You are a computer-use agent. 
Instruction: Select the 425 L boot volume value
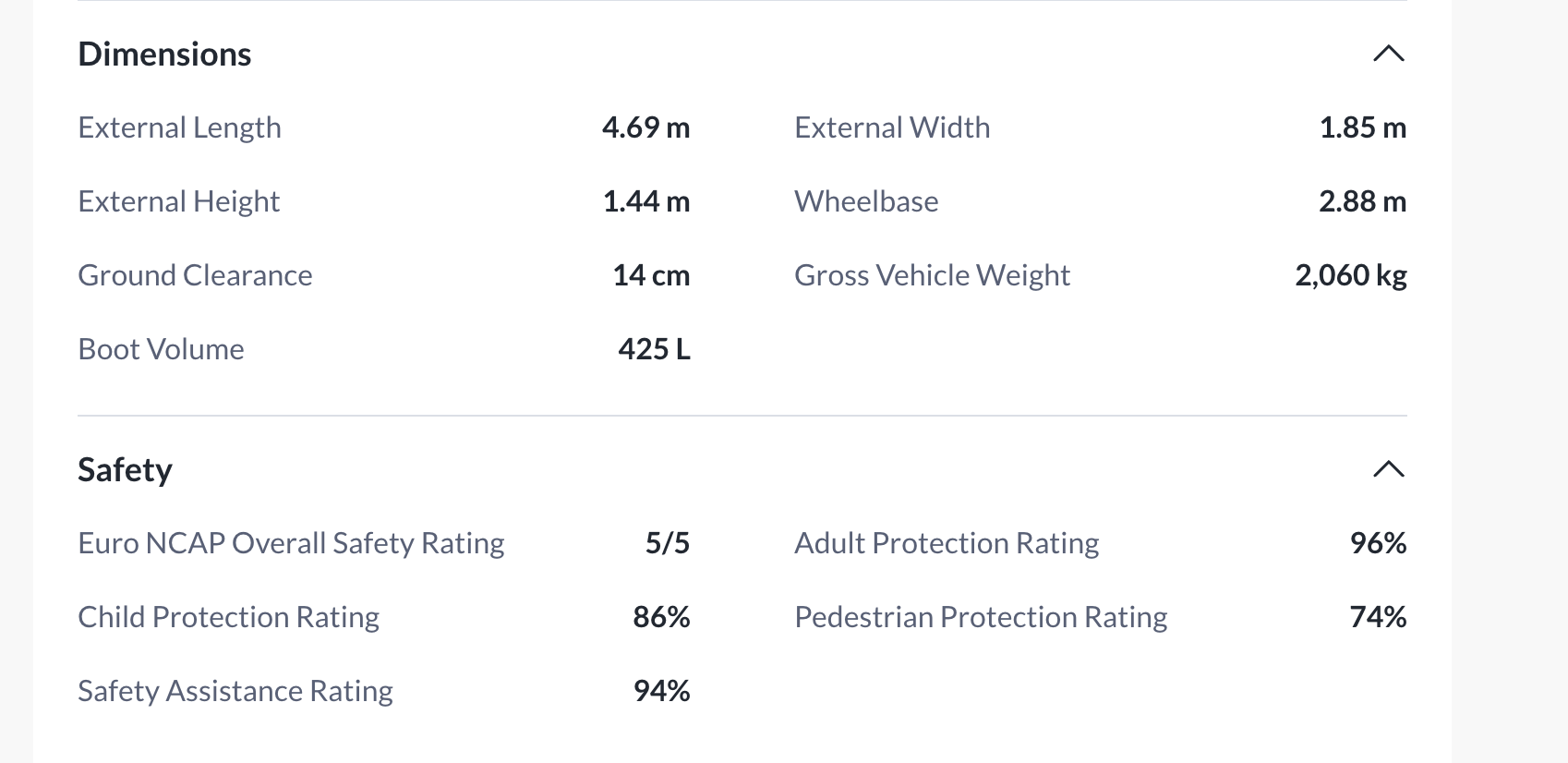654,349
